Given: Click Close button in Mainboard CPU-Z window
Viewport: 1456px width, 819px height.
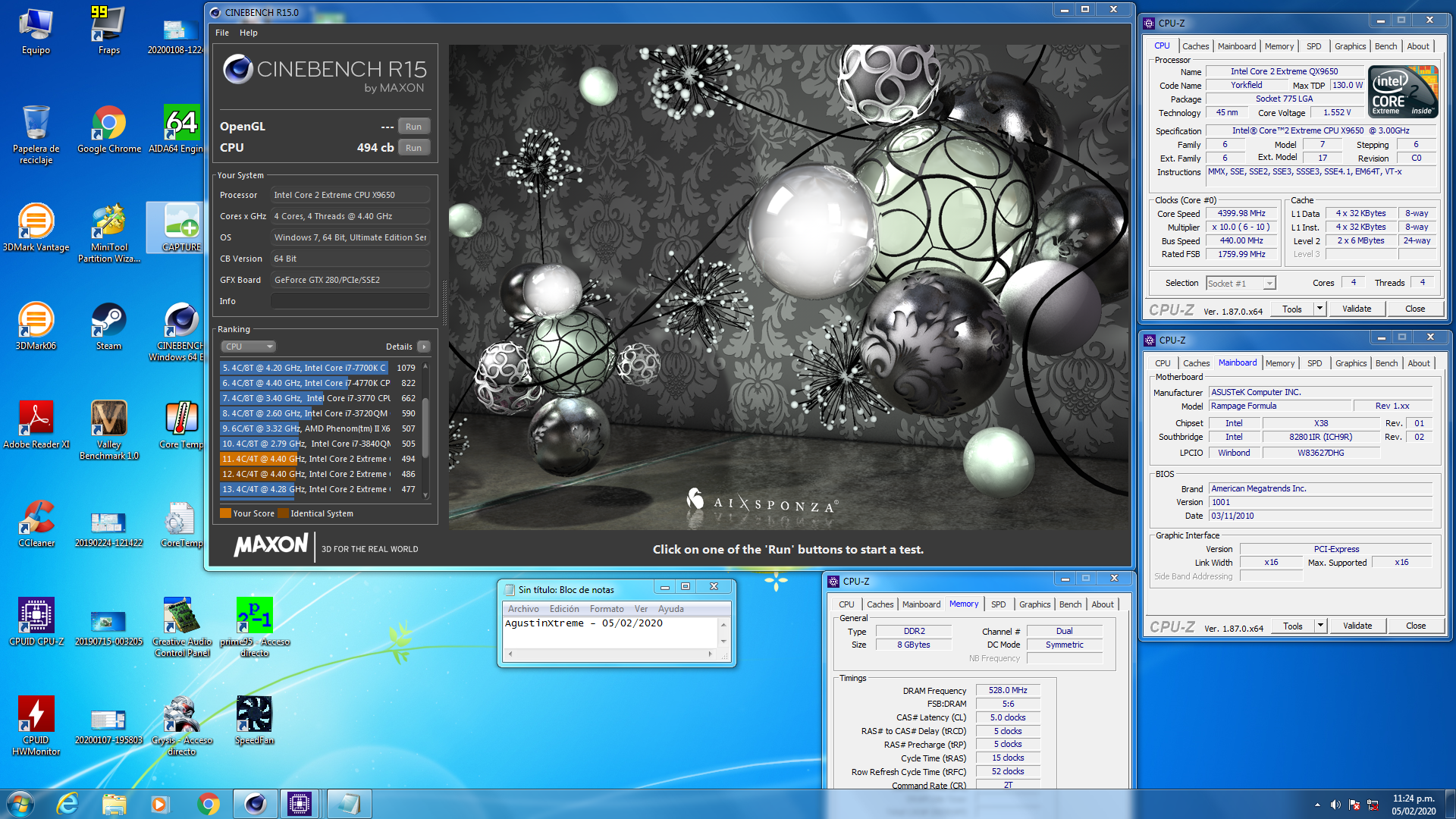Looking at the screenshot, I should click(x=1416, y=626).
